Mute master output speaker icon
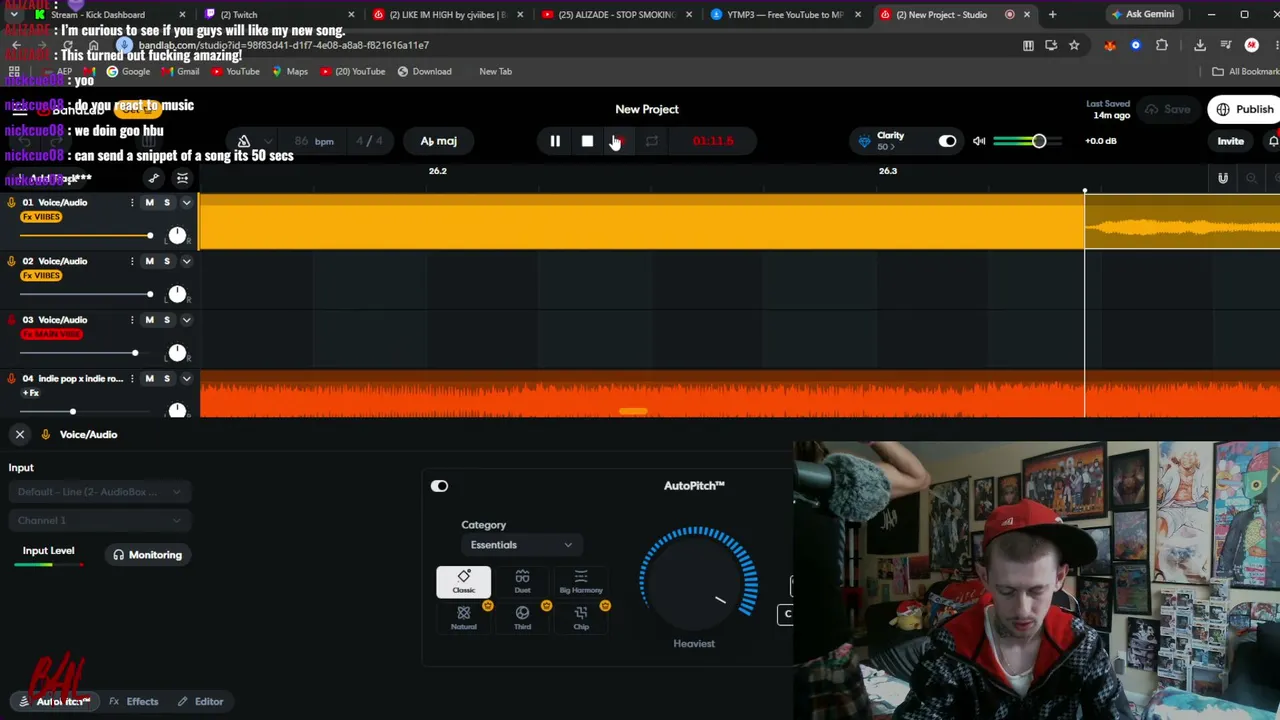 [x=979, y=141]
